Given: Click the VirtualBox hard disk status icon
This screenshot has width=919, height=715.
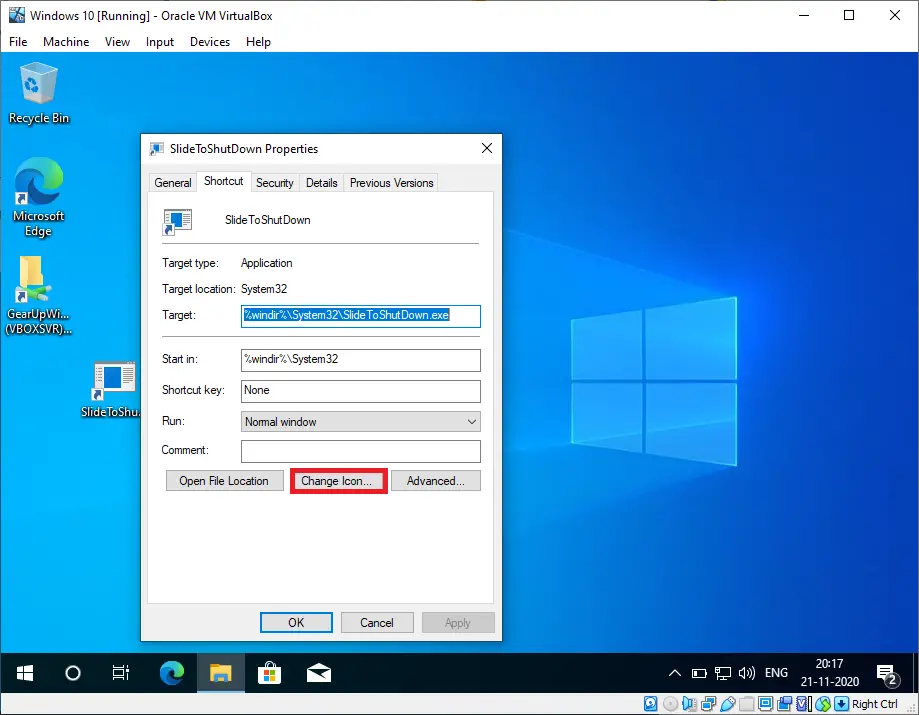Looking at the screenshot, I should point(651,703).
